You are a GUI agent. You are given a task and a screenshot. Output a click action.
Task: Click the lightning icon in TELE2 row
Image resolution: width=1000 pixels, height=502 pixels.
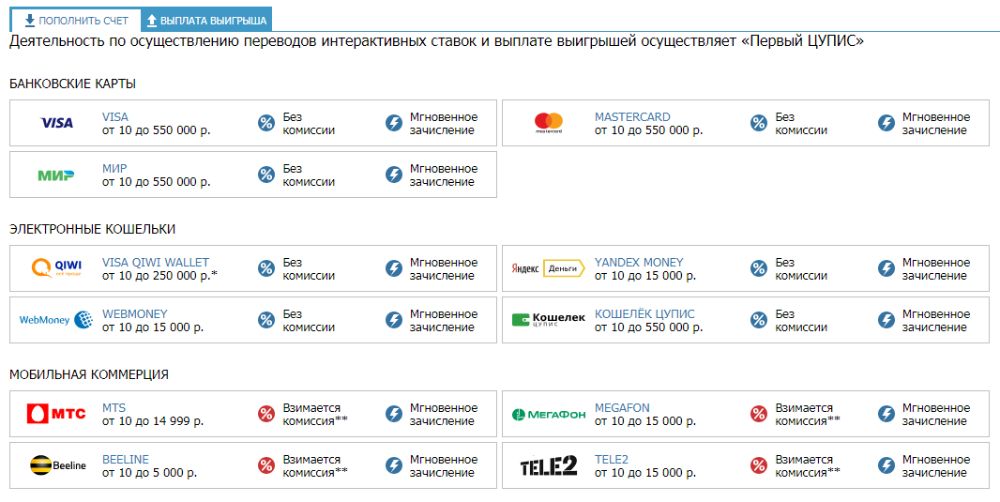point(886,466)
